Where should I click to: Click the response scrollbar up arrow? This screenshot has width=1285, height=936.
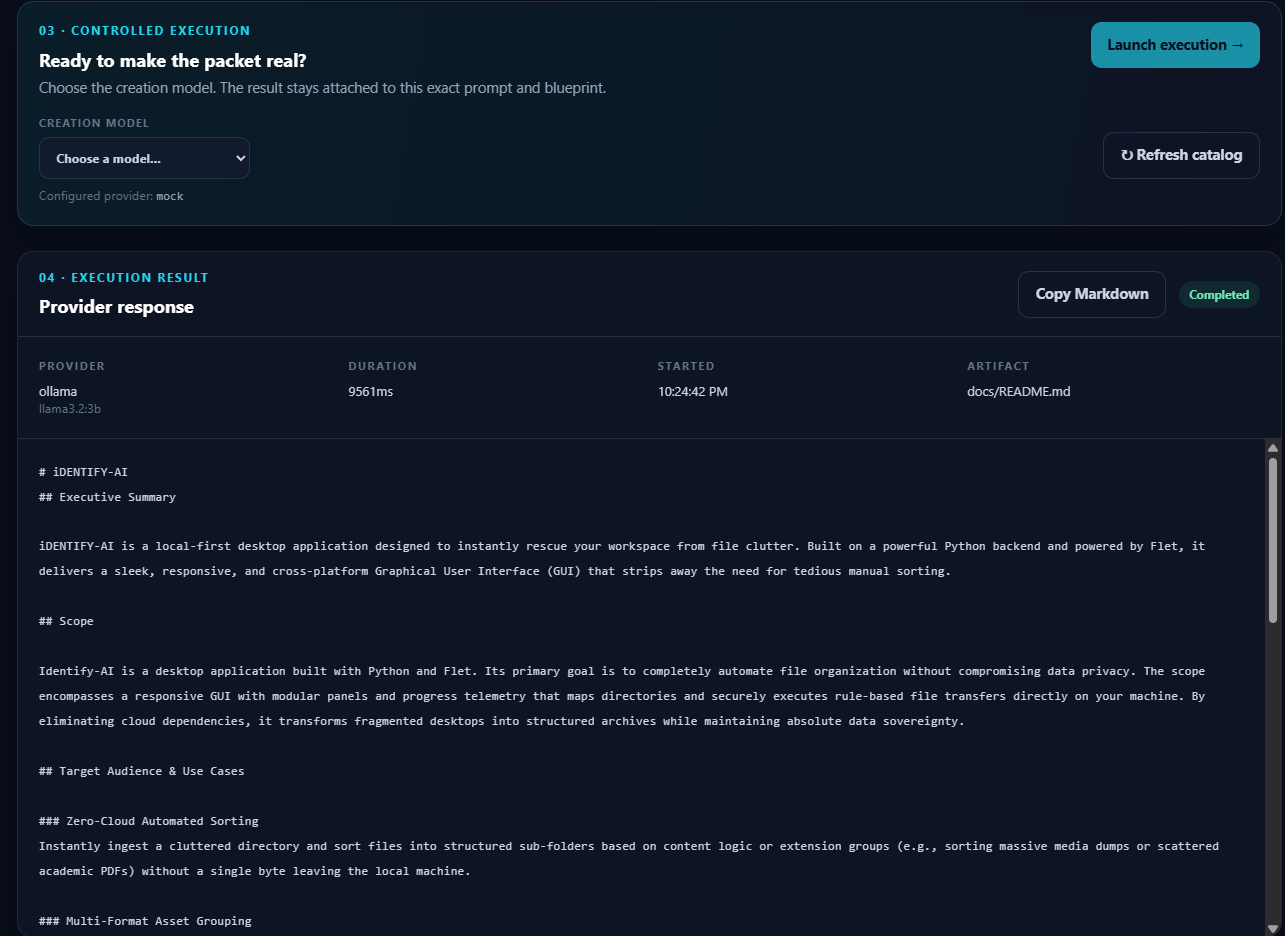(1273, 447)
